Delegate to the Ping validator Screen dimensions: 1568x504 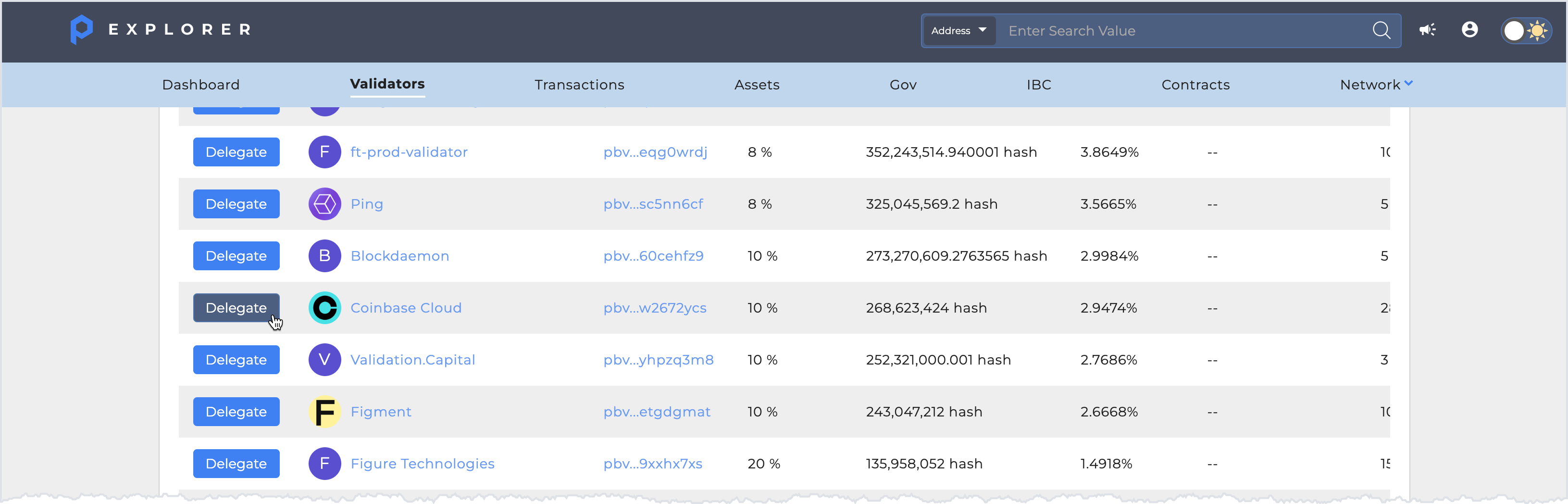point(236,204)
